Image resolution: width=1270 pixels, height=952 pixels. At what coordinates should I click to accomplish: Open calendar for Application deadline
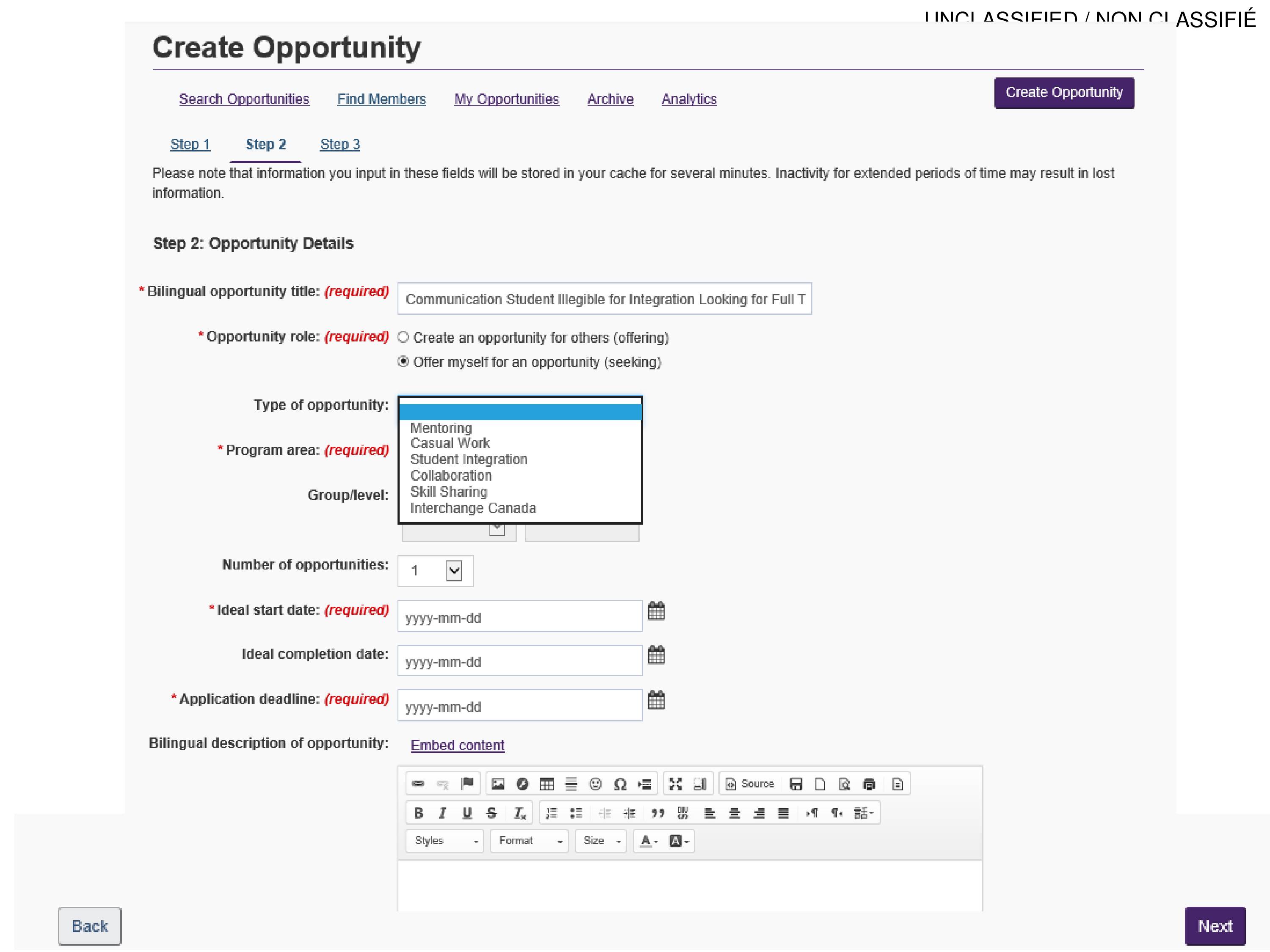click(x=656, y=699)
